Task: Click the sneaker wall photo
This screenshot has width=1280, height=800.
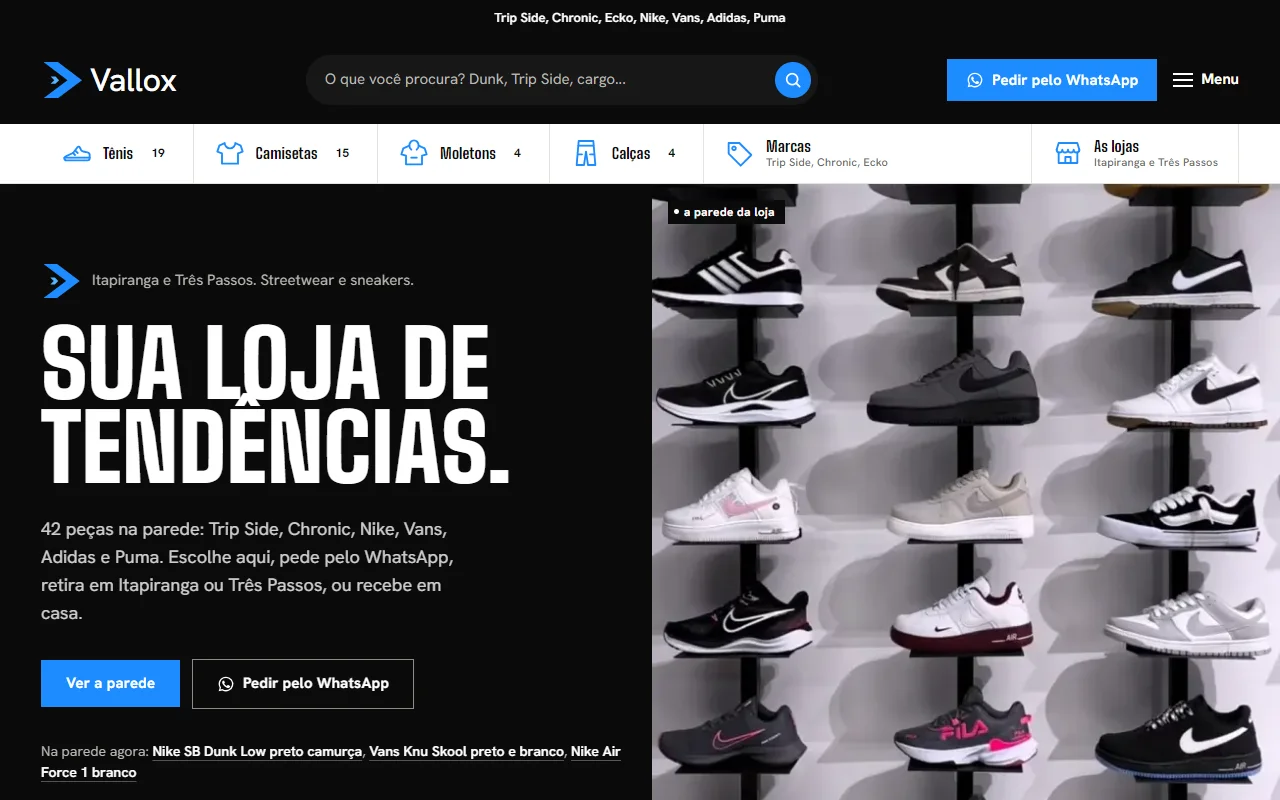Action: 966,492
